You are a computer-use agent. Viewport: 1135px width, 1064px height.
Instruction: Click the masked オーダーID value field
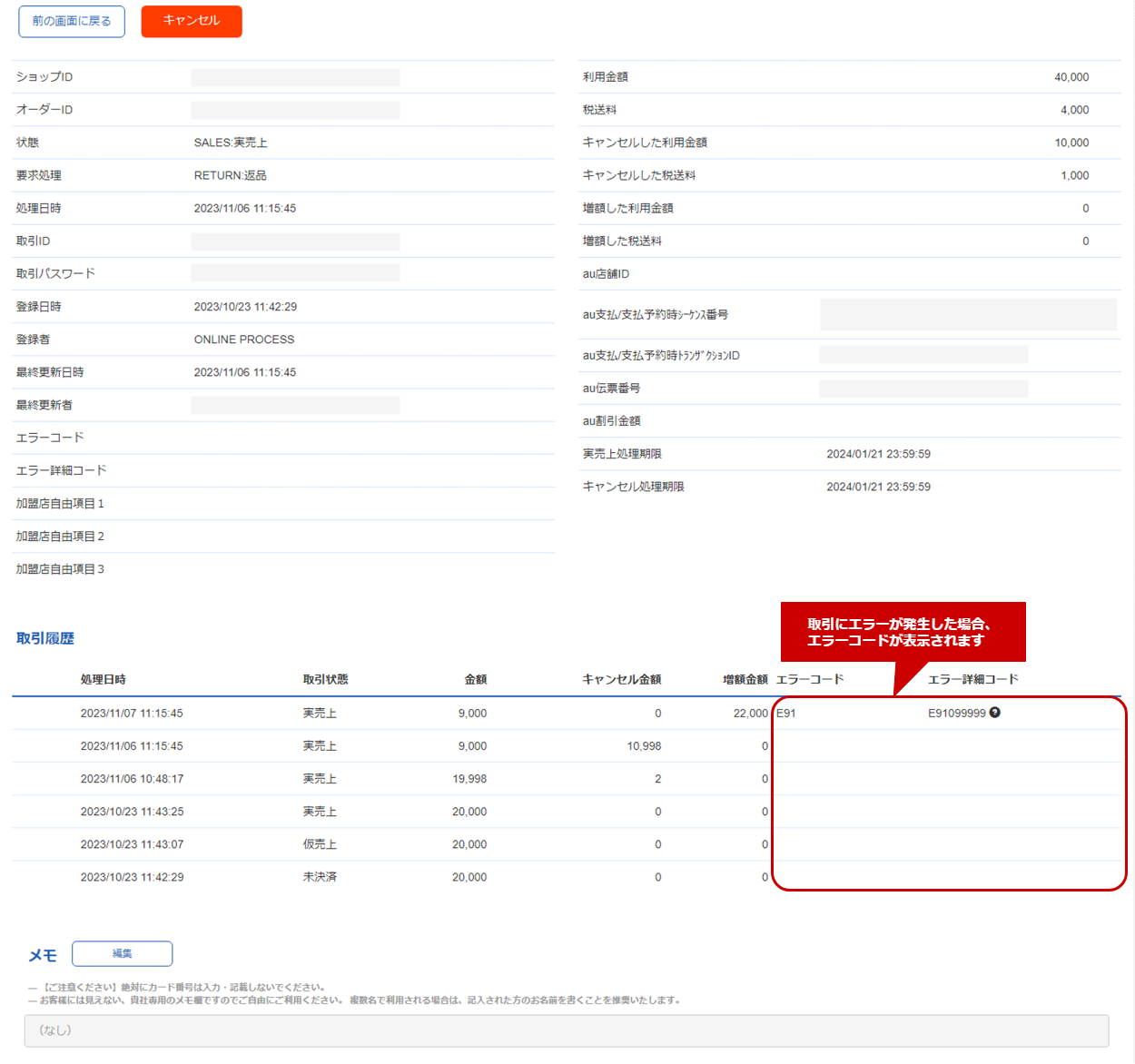pos(295,110)
